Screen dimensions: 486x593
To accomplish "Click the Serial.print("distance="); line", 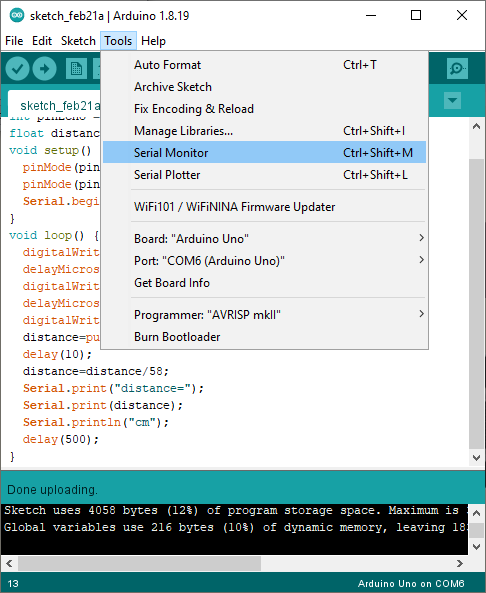I will [113, 388].
